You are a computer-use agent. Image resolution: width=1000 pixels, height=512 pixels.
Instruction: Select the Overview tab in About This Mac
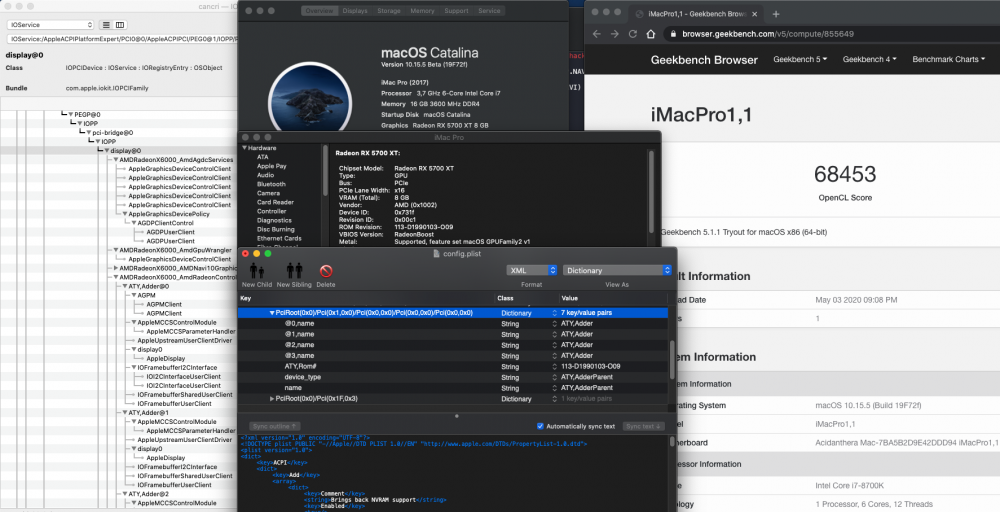(319, 11)
